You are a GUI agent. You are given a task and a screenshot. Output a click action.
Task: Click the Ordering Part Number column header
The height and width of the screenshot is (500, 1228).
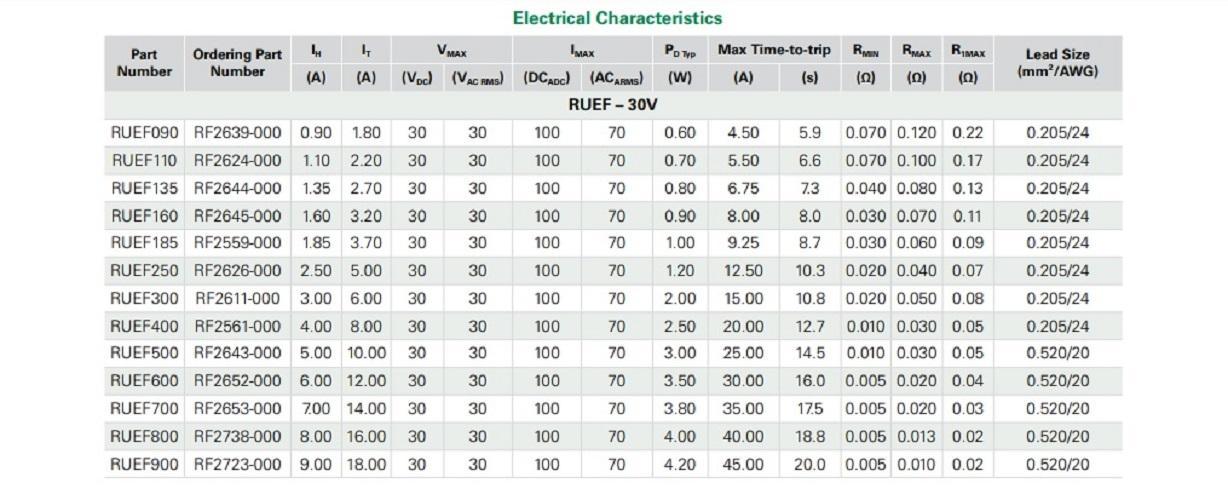[238, 62]
